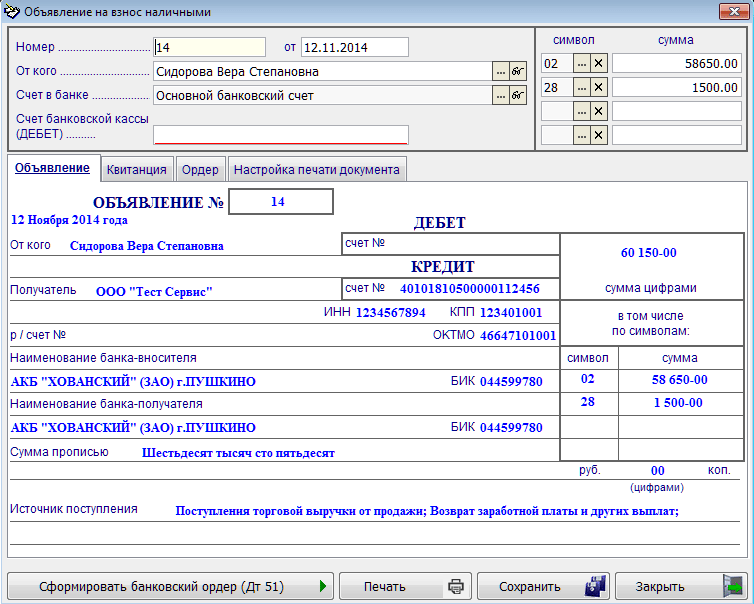The image size is (754, 604).
Task: Open symbol picker for fourth empty row
Action: (582, 135)
